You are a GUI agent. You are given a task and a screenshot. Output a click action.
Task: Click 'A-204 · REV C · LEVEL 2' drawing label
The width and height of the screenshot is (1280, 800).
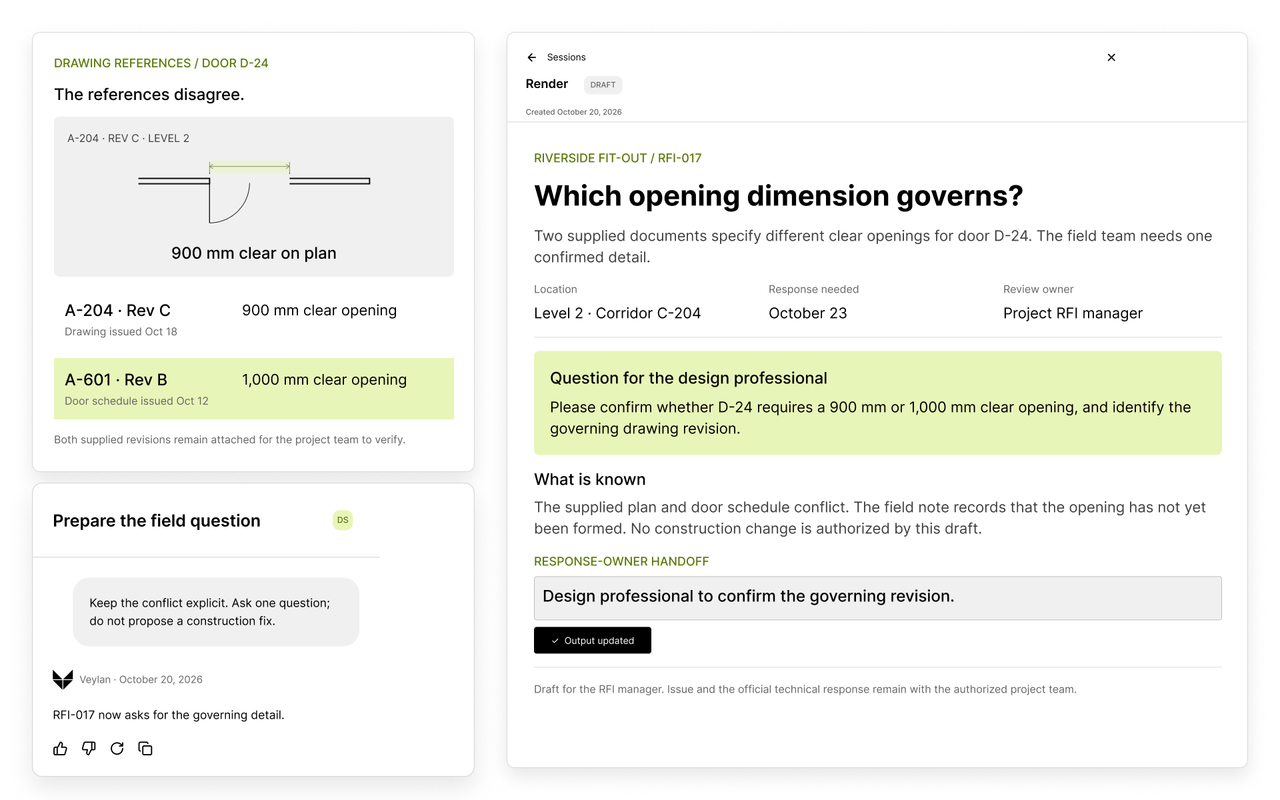coord(128,138)
